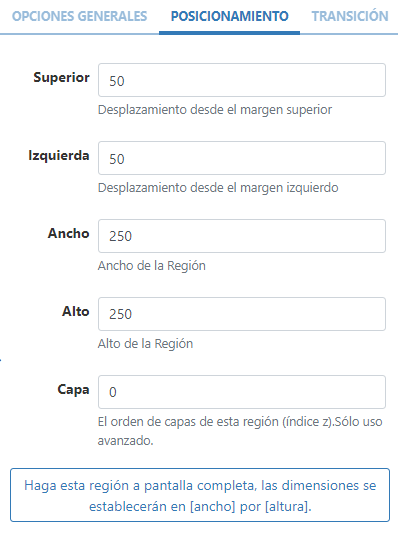
Task: Click the Ancho field label
Action: coord(69,233)
